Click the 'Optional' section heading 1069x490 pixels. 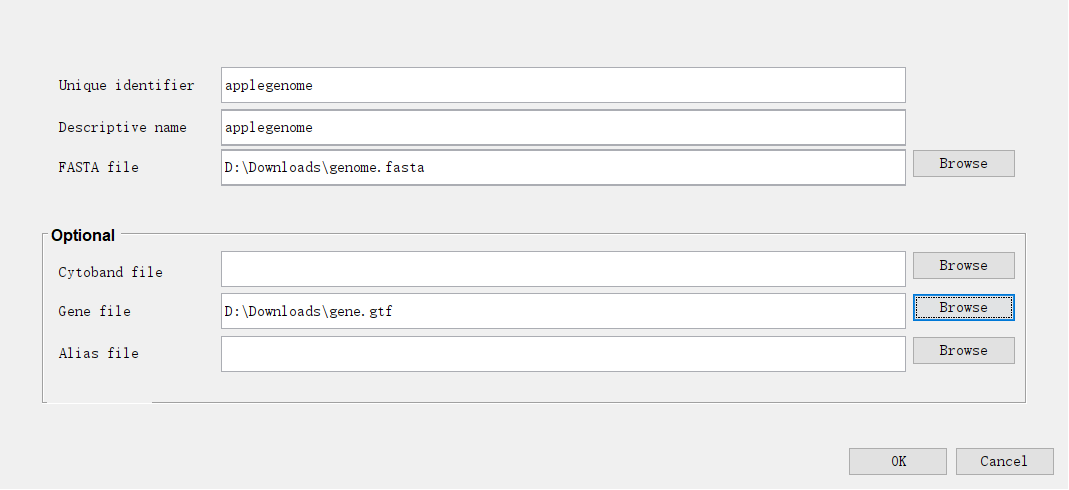(83, 236)
